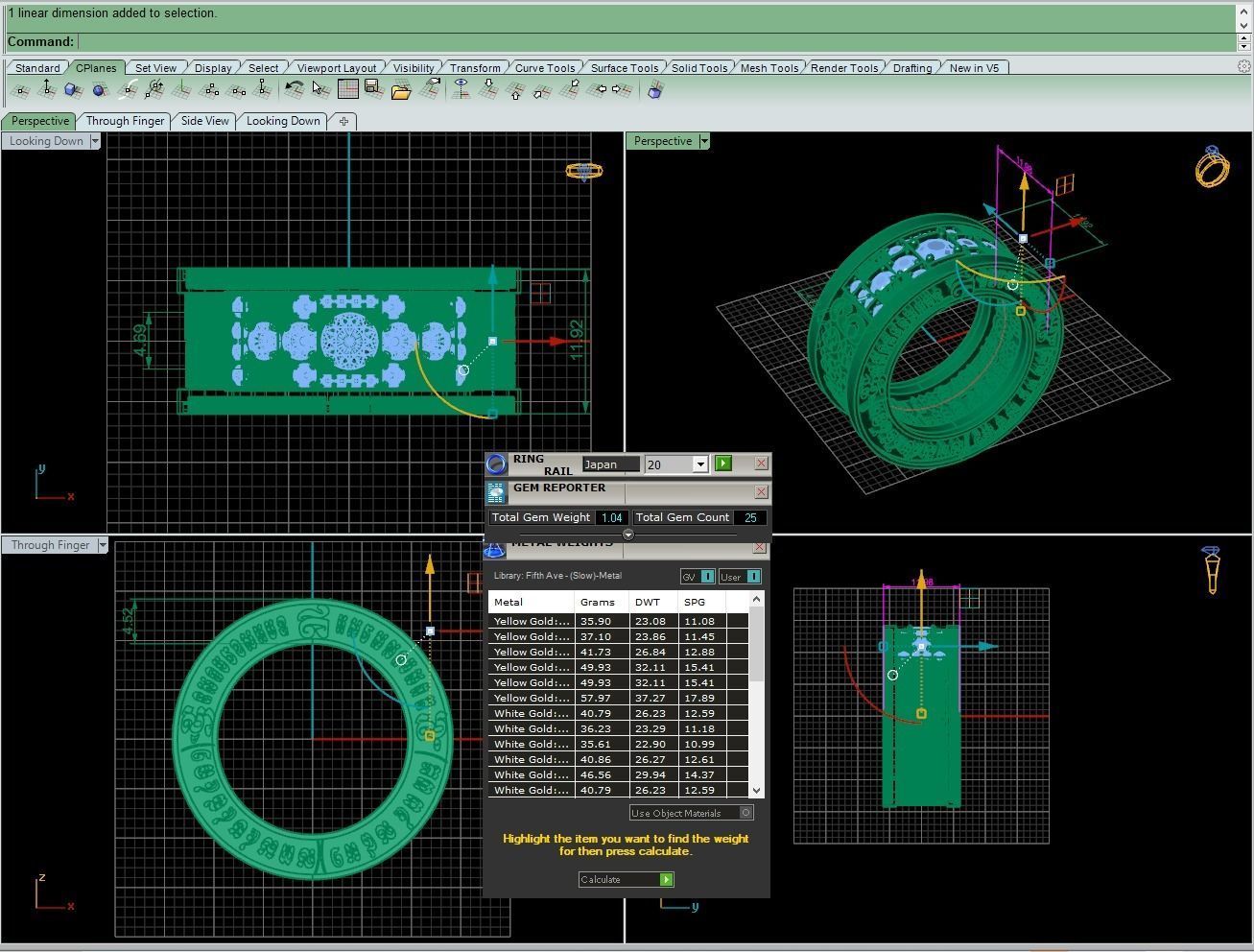Click the blue box icon at toolbar end

pos(655,90)
